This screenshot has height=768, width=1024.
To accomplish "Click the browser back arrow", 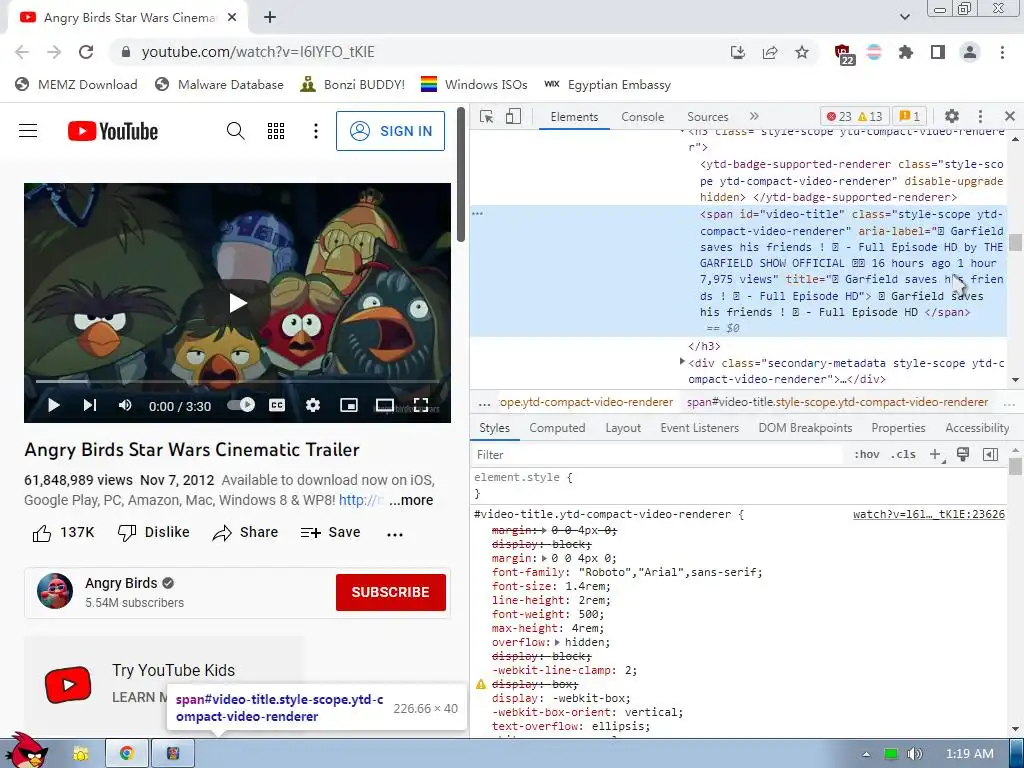I will [x=22, y=52].
